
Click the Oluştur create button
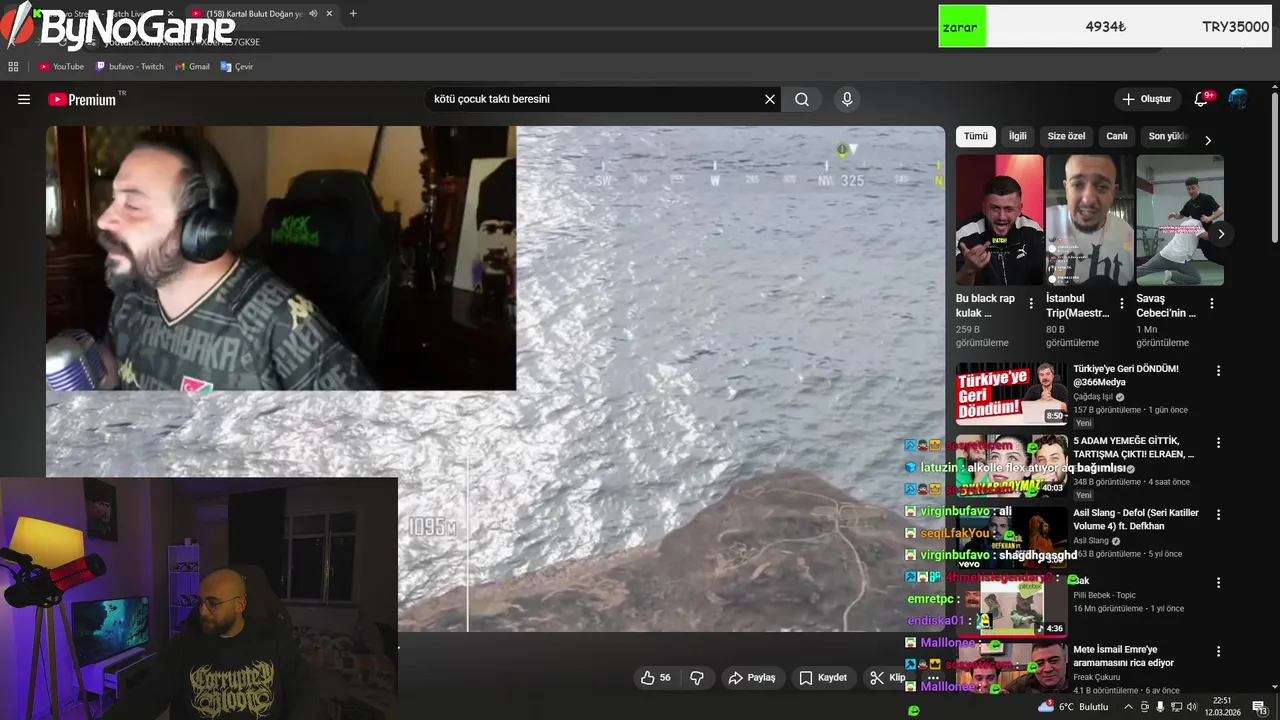pos(1146,99)
